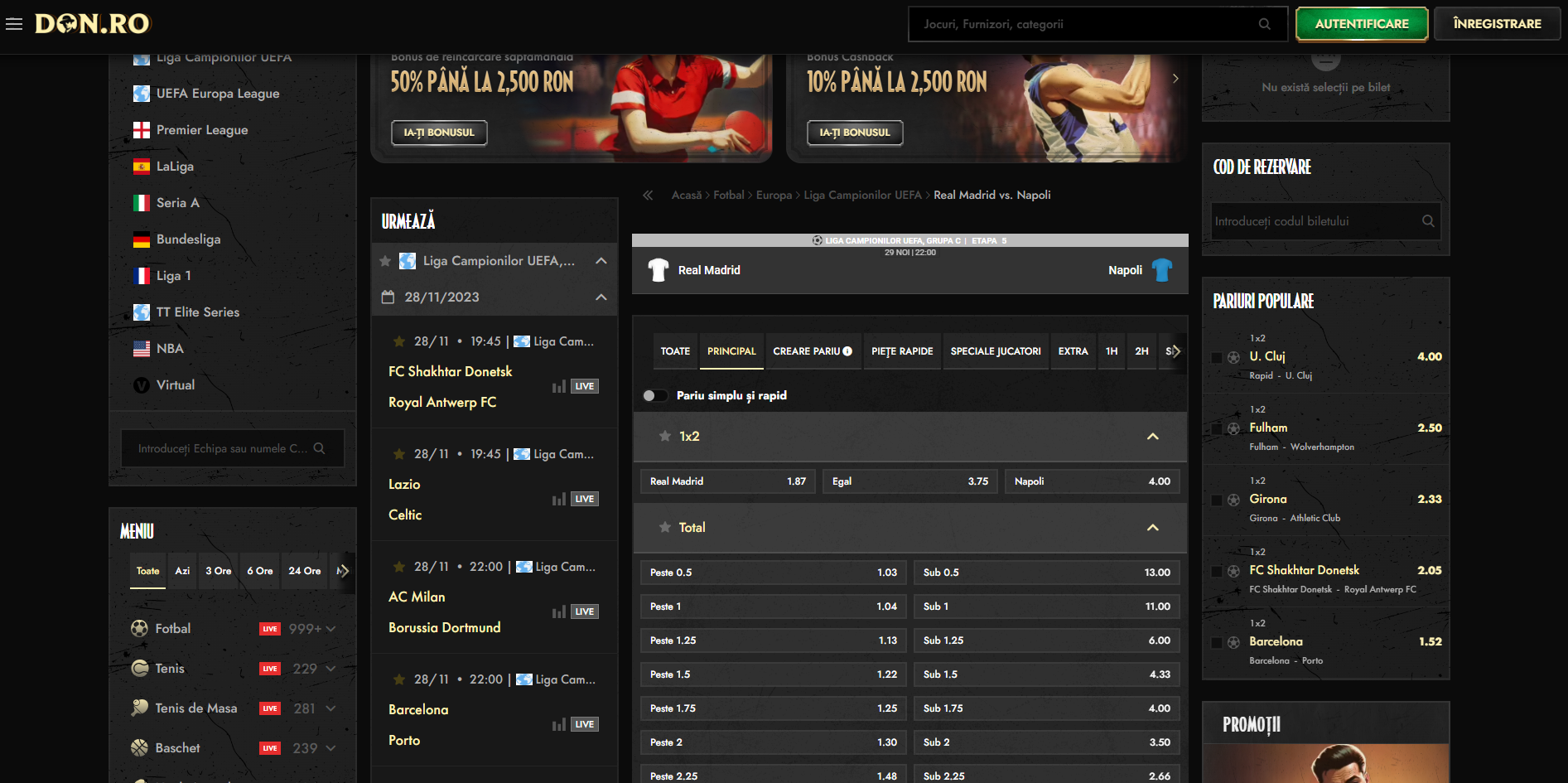This screenshot has height=783, width=1568.
Task: Click the Napoli blue jersey icon
Action: (x=1162, y=270)
